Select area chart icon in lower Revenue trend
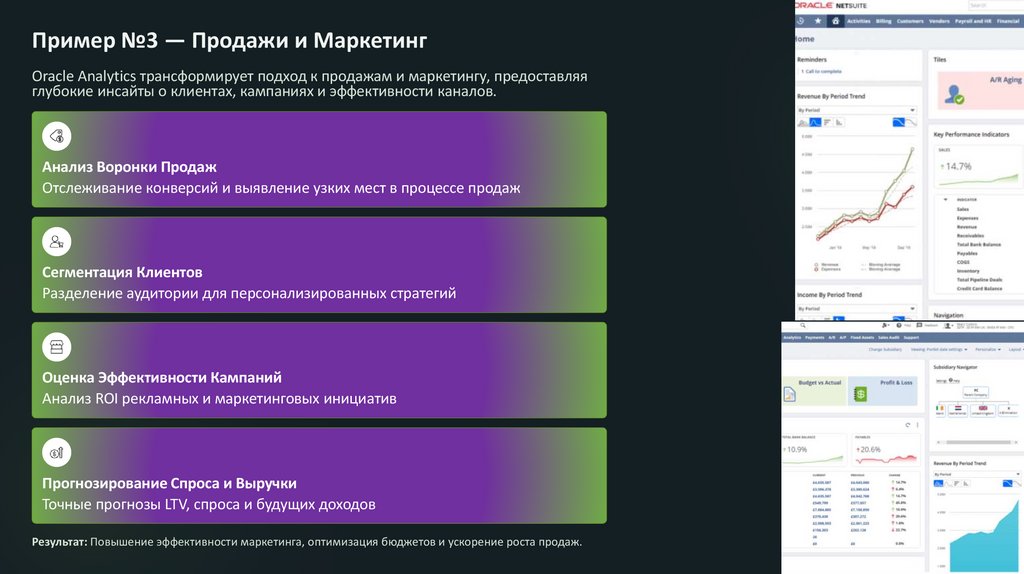This screenshot has width=1024, height=574. [938, 483]
